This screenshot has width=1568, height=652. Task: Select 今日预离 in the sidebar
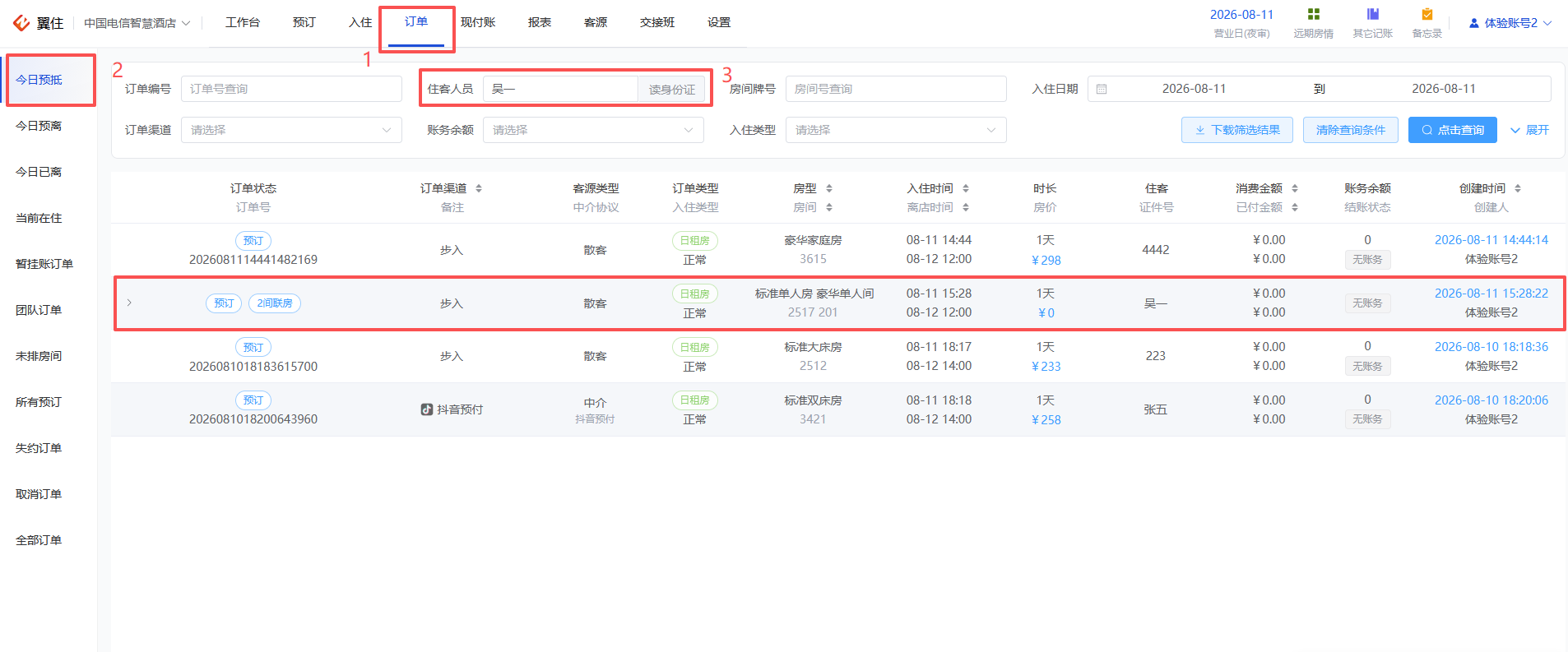39,126
